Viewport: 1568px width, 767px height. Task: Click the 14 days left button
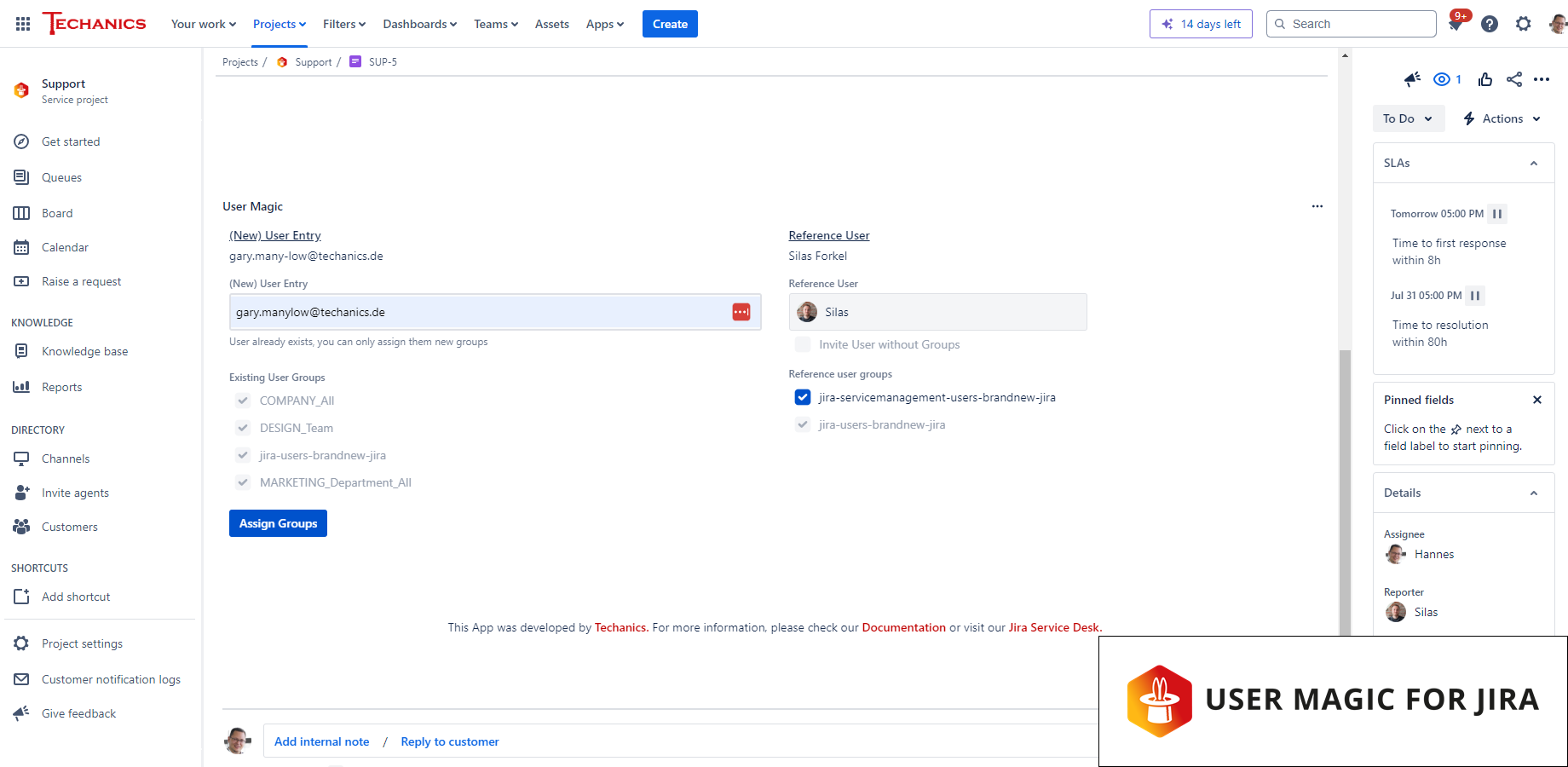coord(1201,24)
